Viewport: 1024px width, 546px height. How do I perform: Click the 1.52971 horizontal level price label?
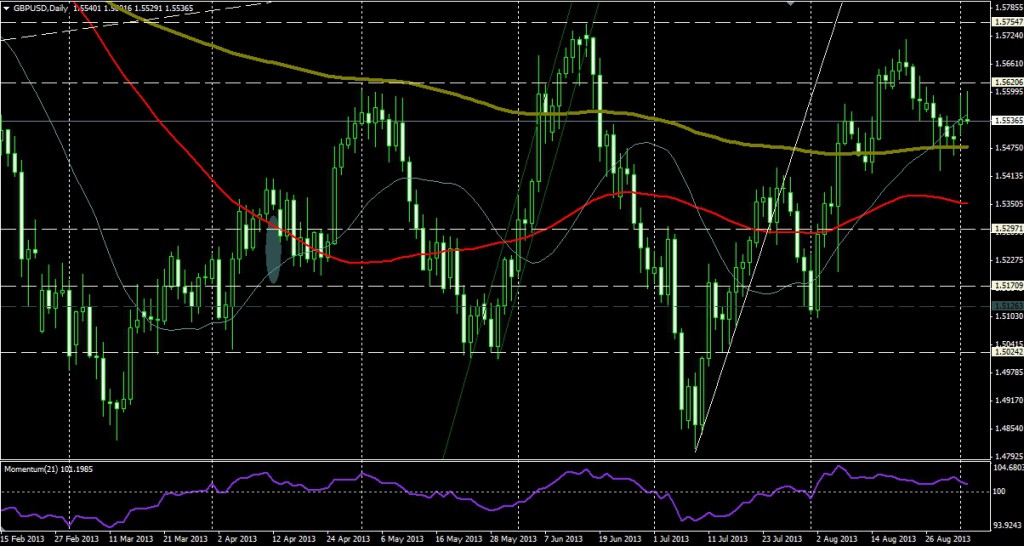coord(1006,229)
